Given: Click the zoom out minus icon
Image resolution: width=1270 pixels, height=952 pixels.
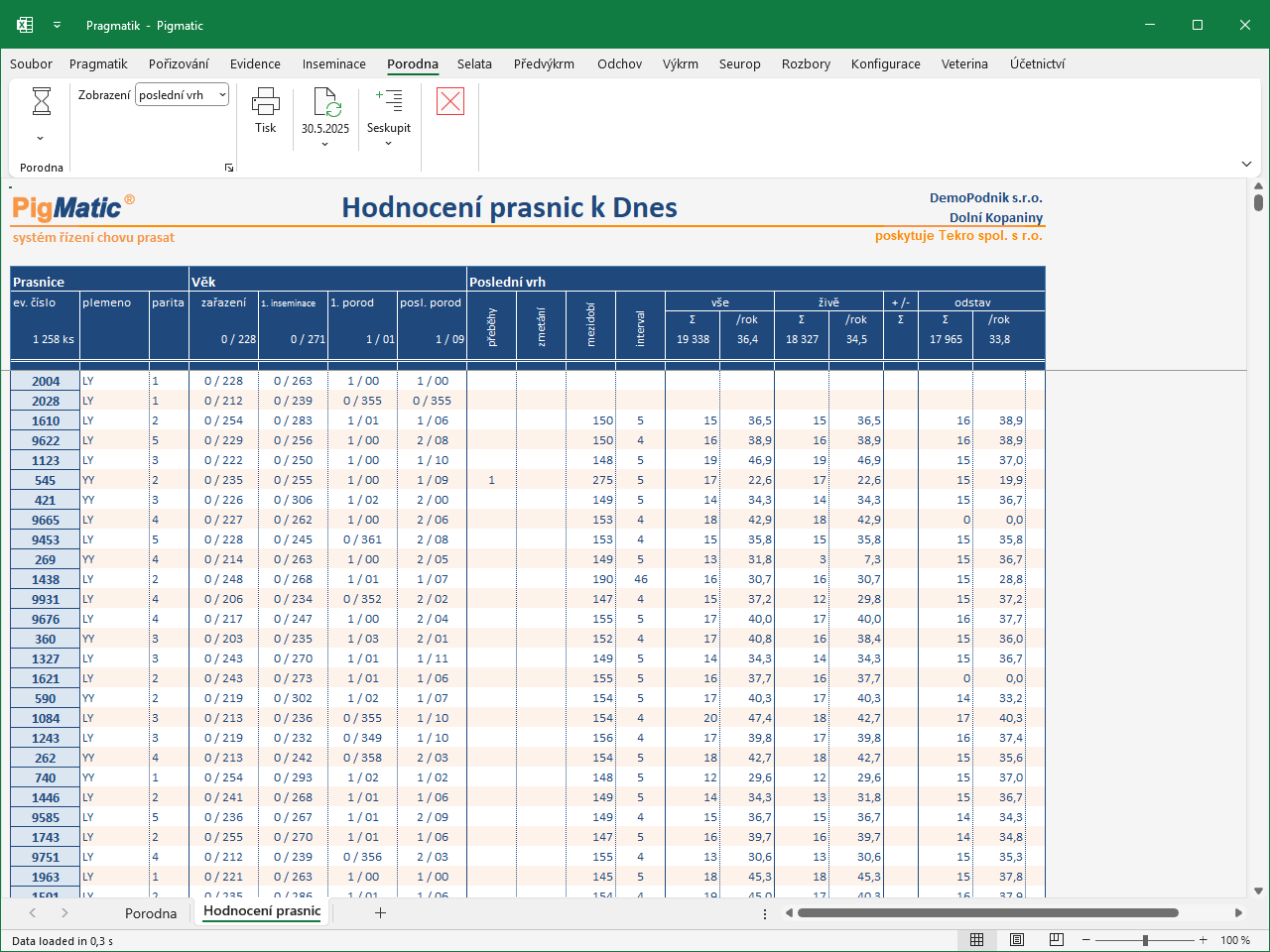Looking at the screenshot, I should point(1086,940).
